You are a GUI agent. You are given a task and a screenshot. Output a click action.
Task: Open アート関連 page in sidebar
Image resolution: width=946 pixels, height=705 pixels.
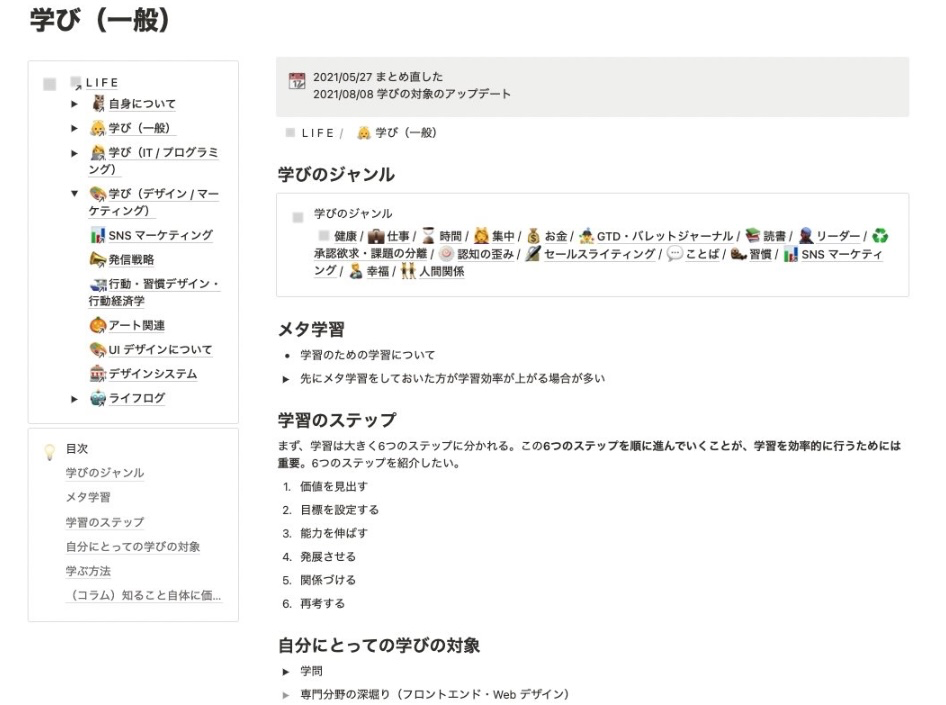click(x=136, y=325)
